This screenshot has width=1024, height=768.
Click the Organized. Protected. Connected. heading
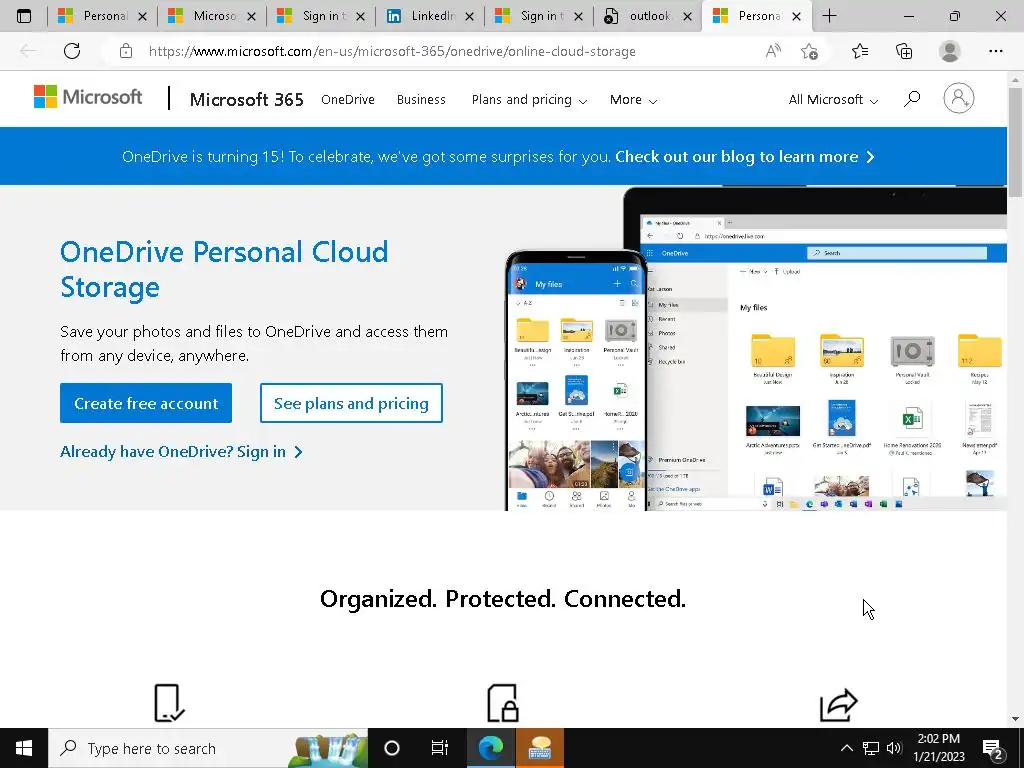click(503, 599)
